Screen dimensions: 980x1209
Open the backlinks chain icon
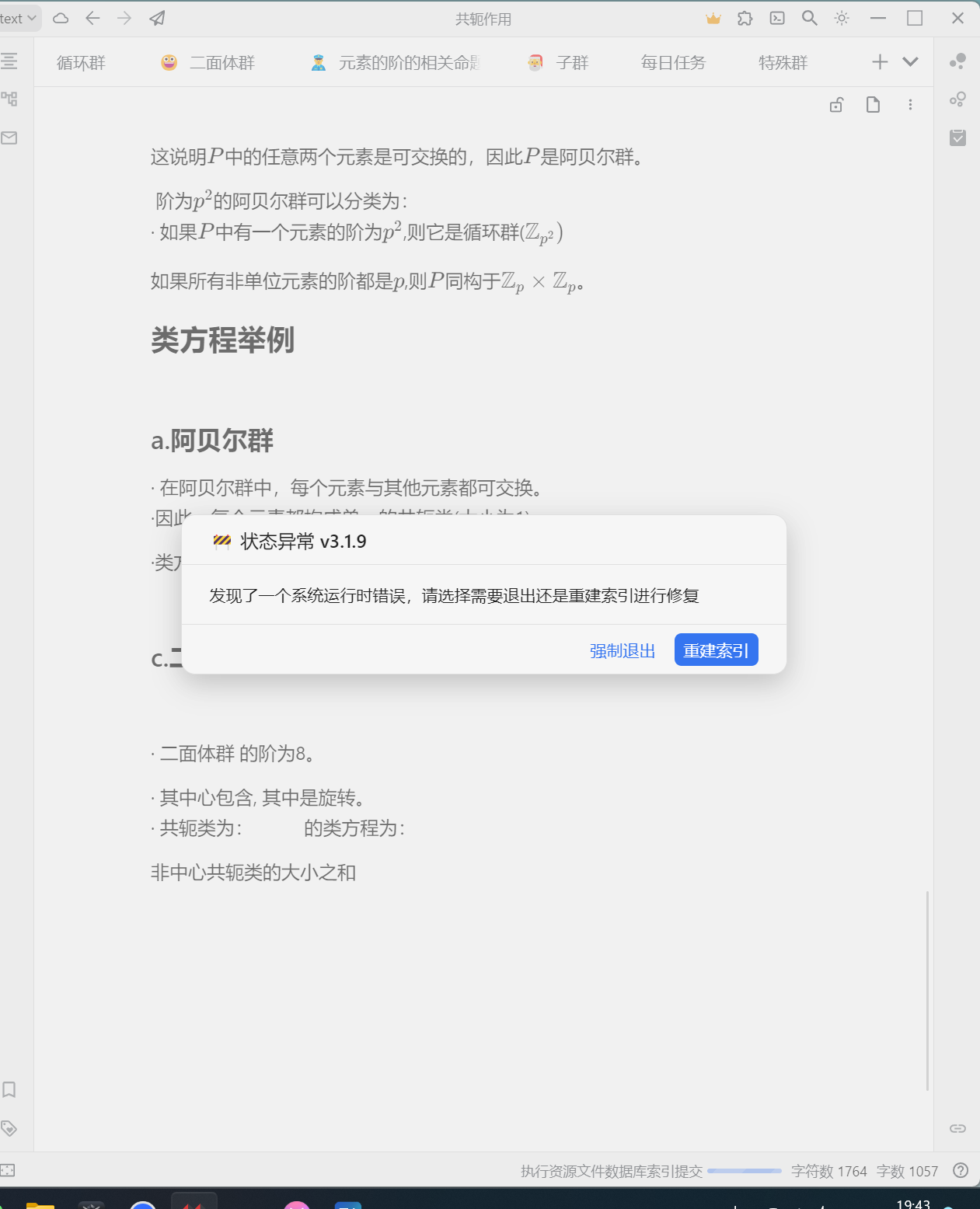point(957,1128)
